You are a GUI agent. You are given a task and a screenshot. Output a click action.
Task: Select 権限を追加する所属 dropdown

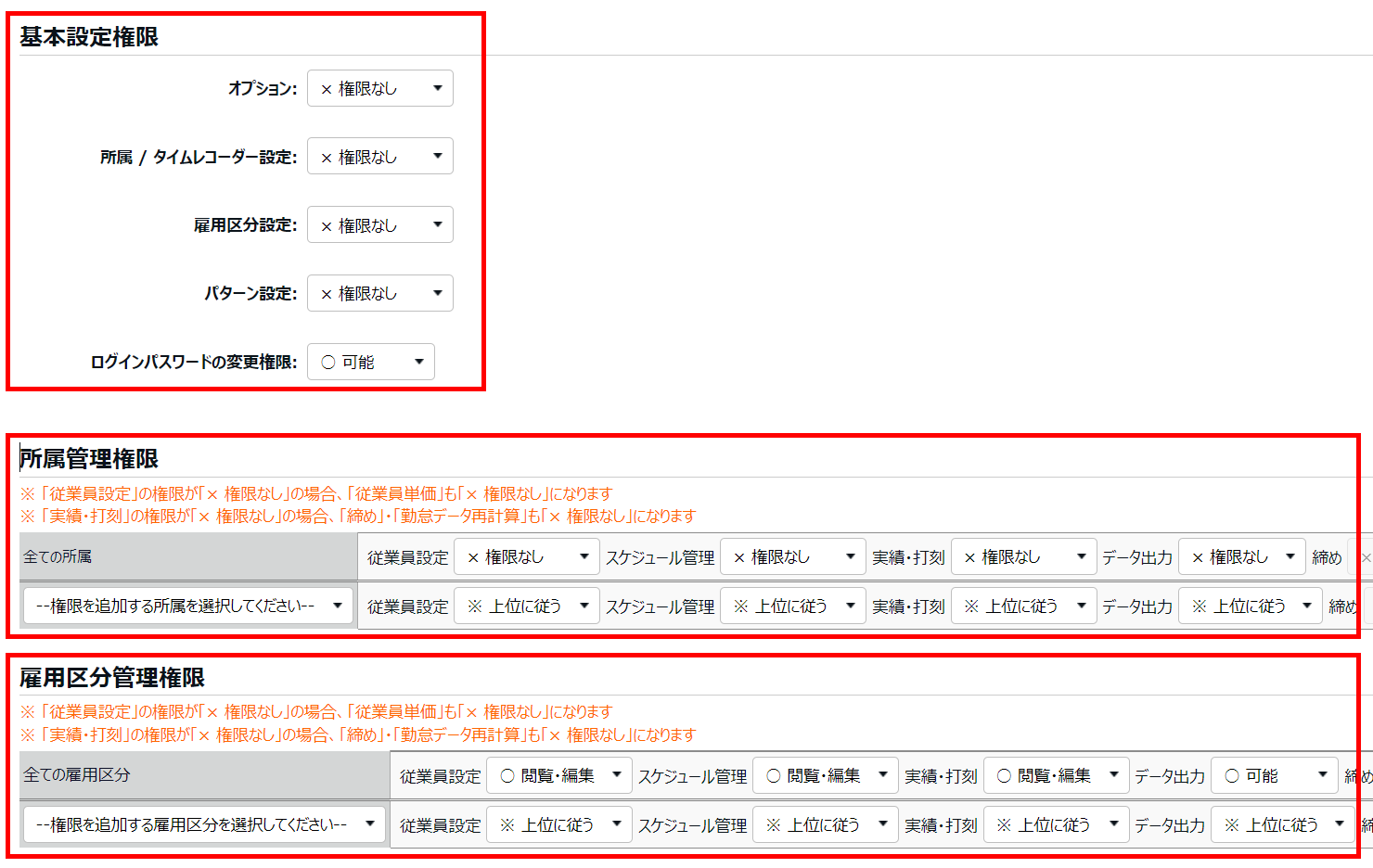pyautogui.click(x=188, y=606)
